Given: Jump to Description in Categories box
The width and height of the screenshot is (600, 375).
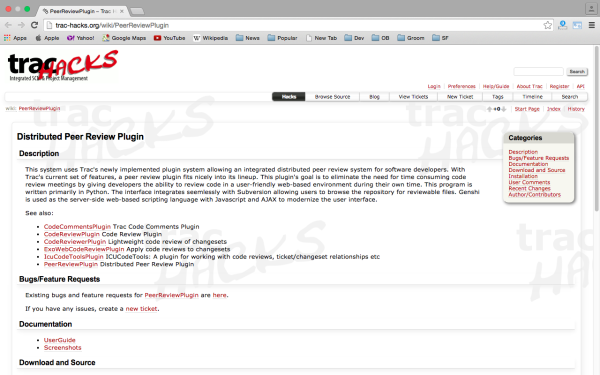Looking at the screenshot, I should click(523, 152).
